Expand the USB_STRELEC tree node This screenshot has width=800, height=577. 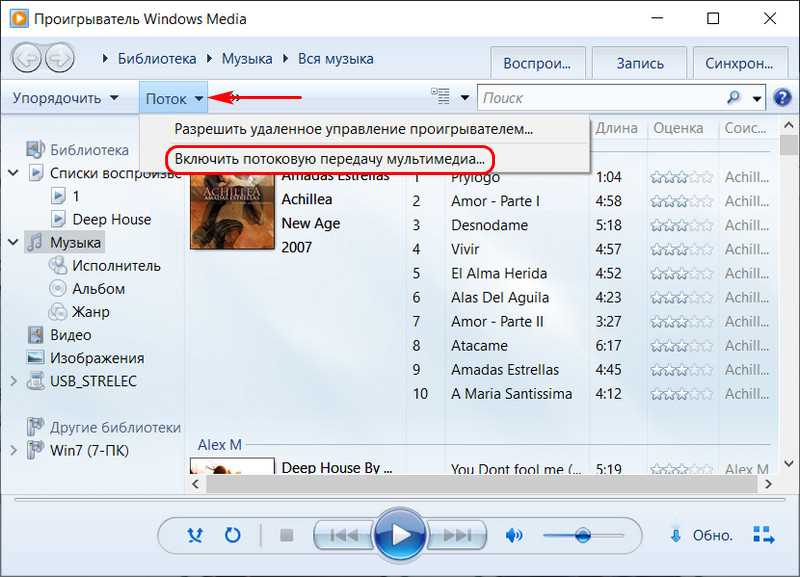click(13, 381)
